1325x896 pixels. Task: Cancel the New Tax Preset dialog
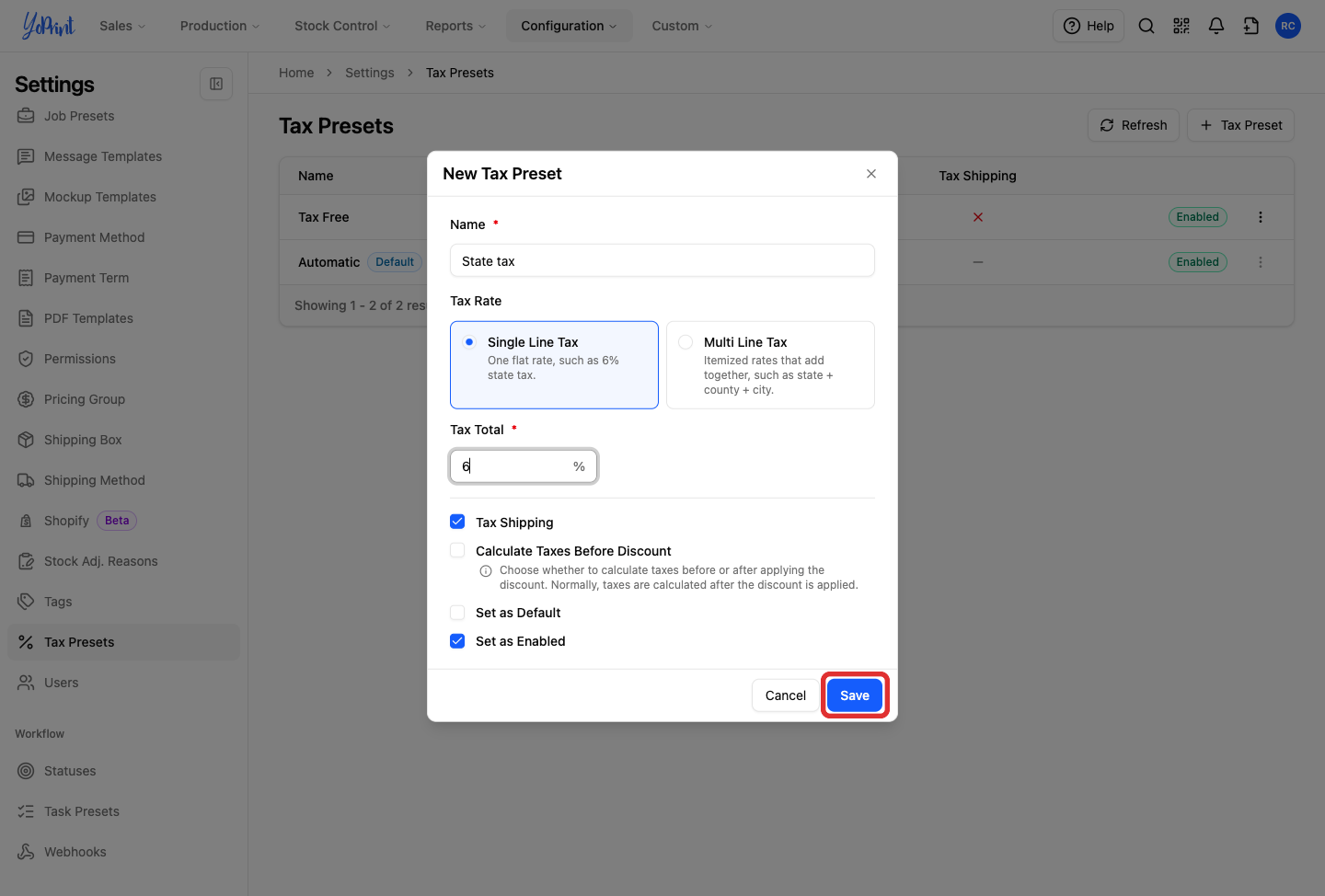[x=786, y=695]
